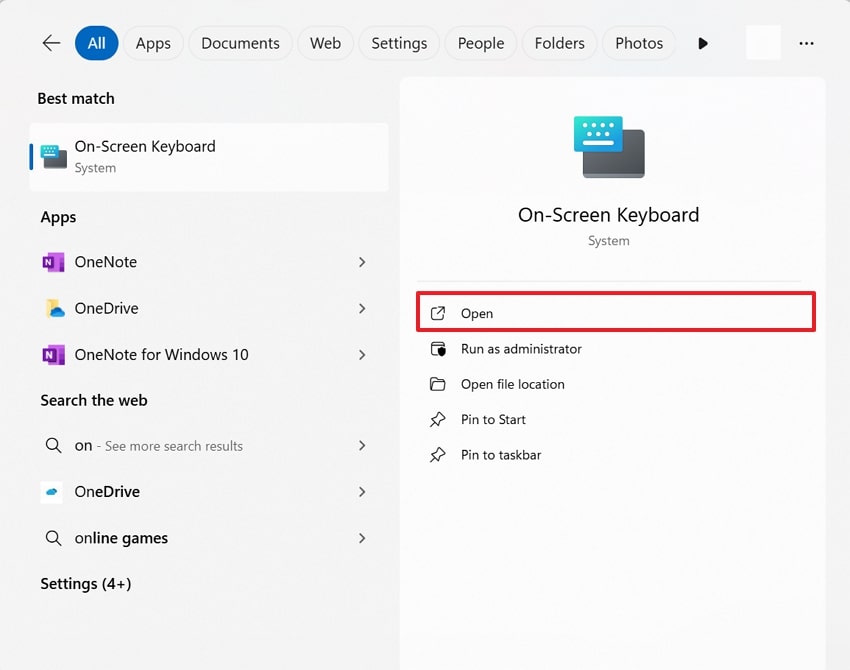Click the OneDrive folder cloud icon
Screen dimensions: 850x670
click(54, 308)
